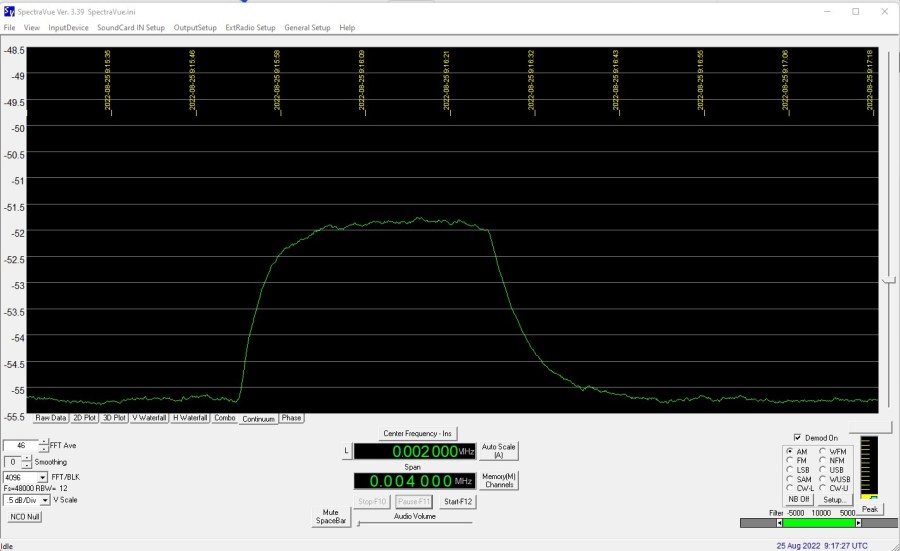The height and width of the screenshot is (551, 900).
Task: Open the InputDevice menu
Action: click(x=68, y=28)
